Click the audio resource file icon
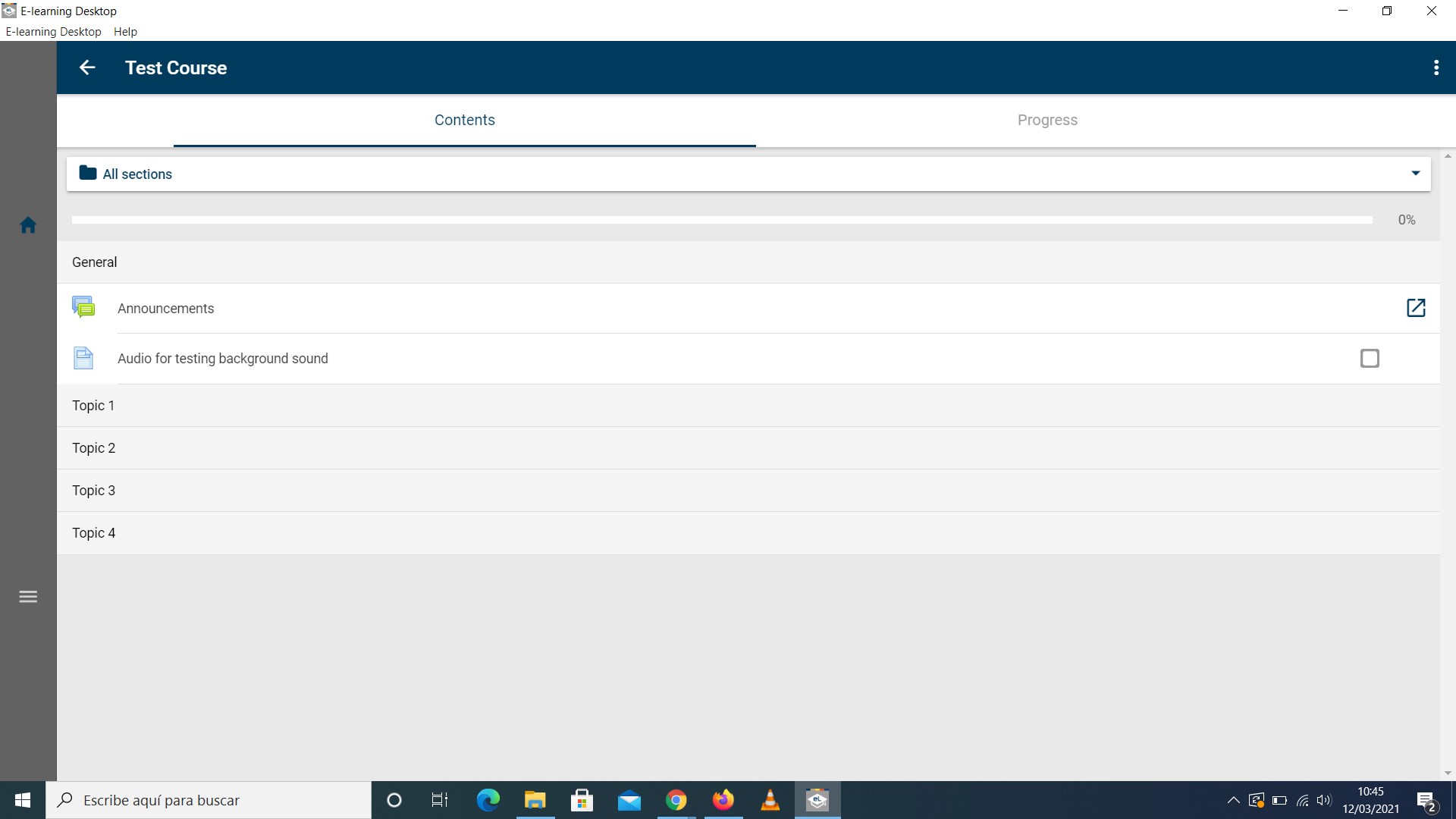Viewport: 1456px width, 819px height. pyautogui.click(x=83, y=358)
